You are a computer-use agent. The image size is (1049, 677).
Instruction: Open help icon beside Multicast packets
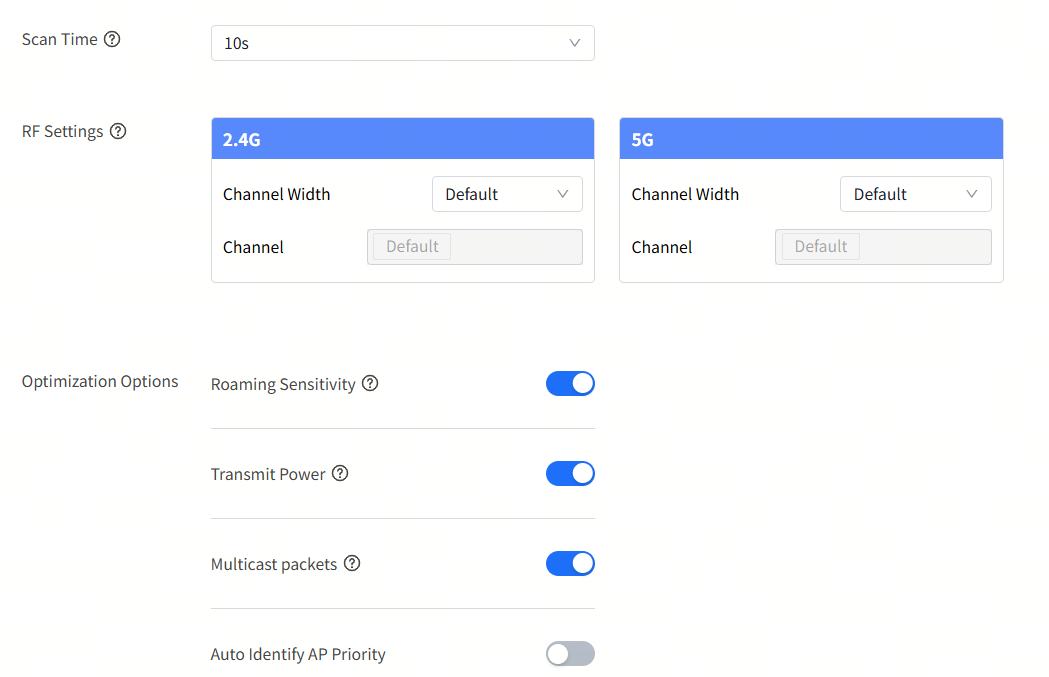coord(352,564)
